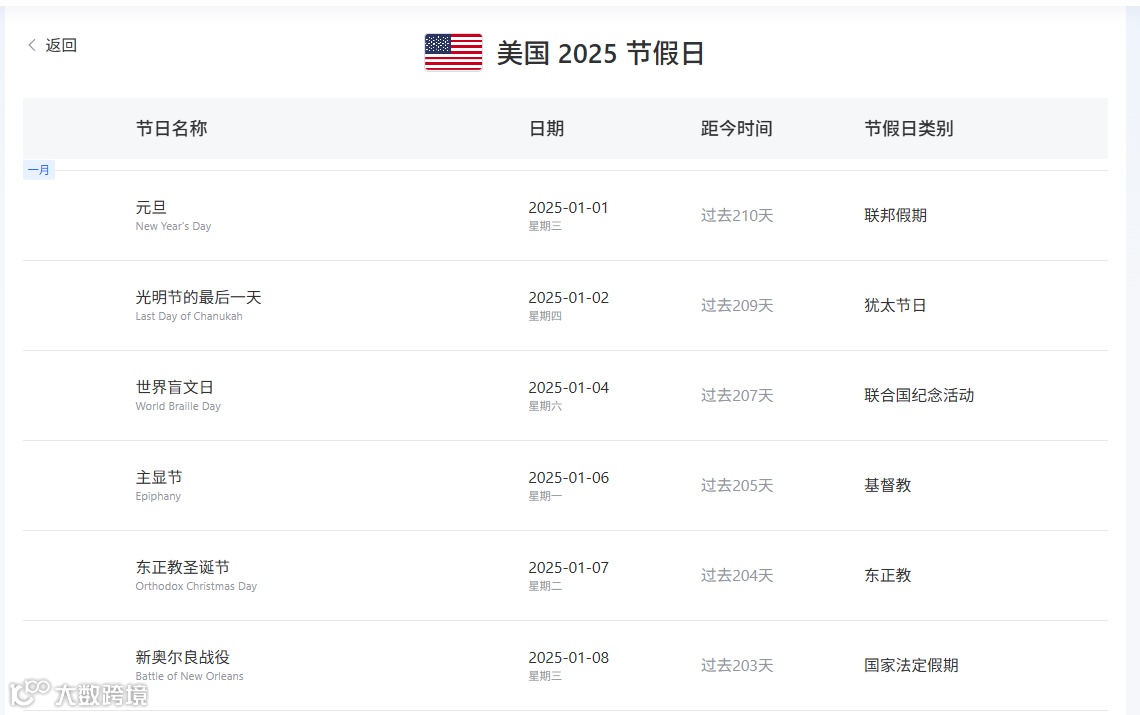Click the 距今时间 column header

[x=736, y=129]
